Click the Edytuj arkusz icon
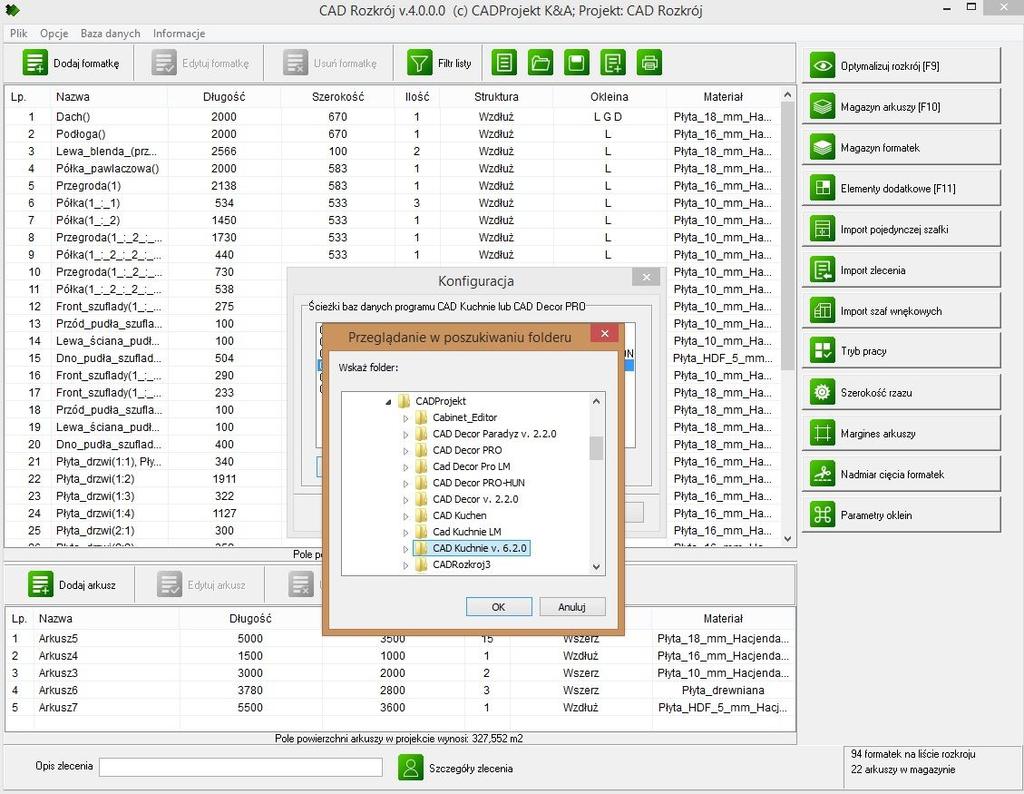Viewport: 1024px width, 794px height. [x=169, y=584]
